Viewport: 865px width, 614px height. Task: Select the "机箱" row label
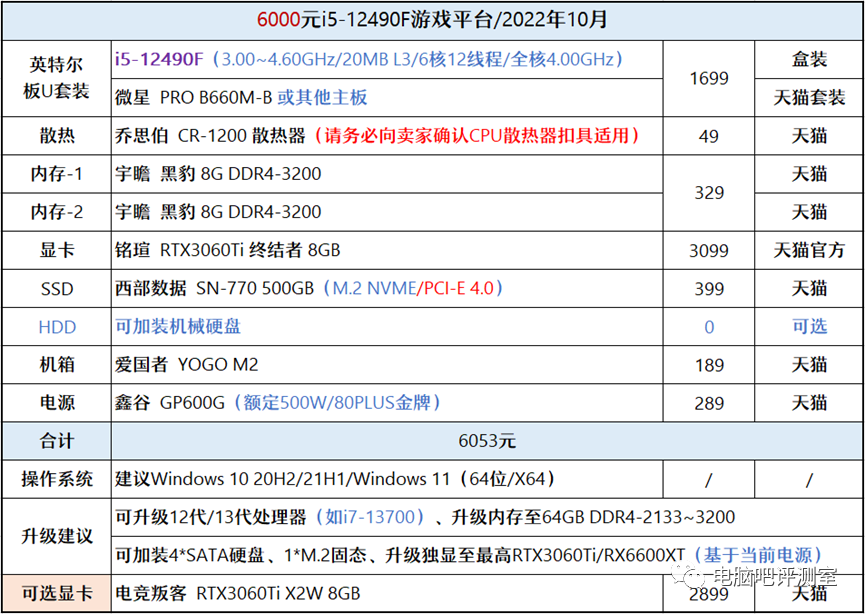[56, 365]
